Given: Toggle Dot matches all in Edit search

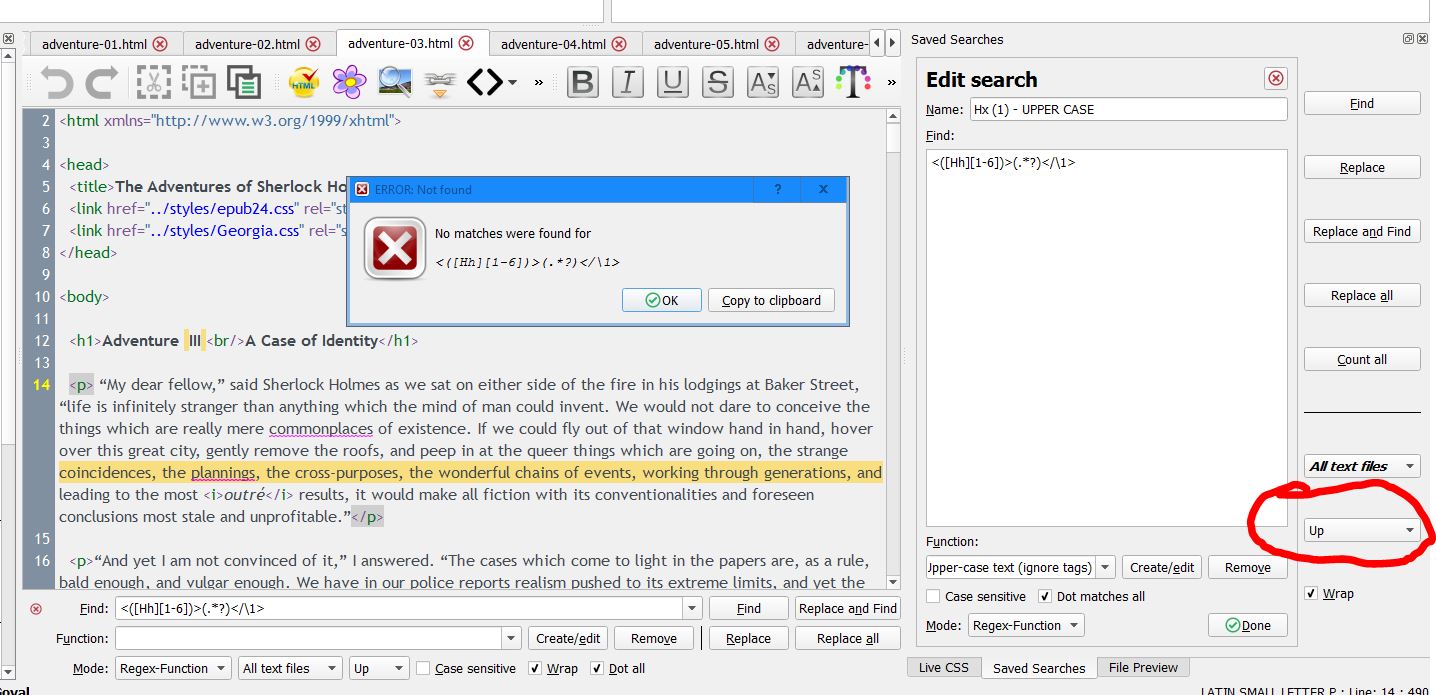Looking at the screenshot, I should click(1045, 596).
